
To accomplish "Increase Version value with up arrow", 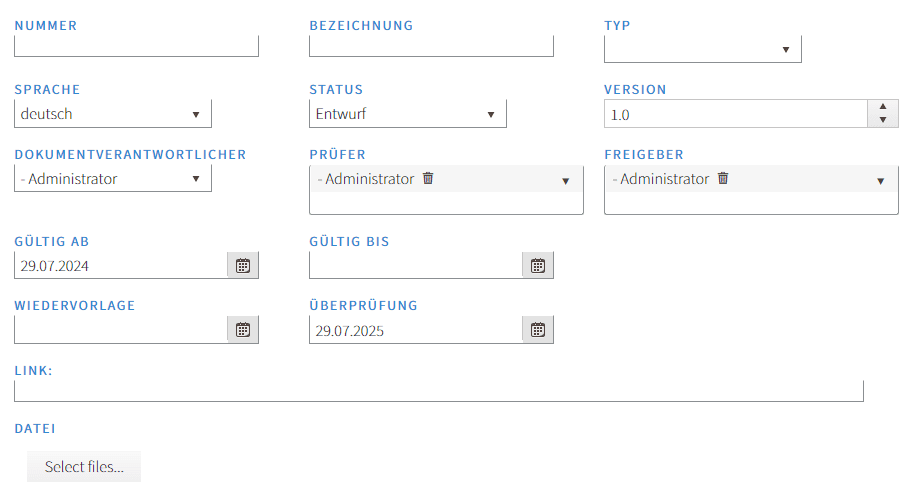I will (882, 108).
